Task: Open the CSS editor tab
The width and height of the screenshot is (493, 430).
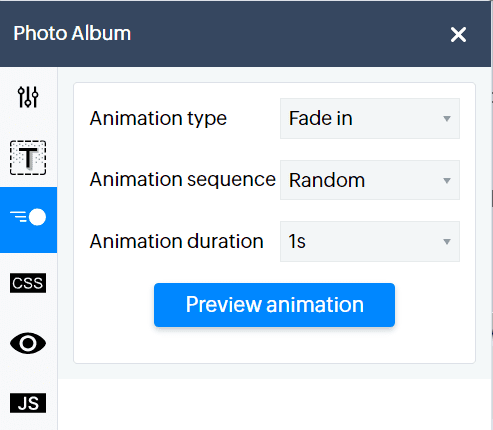Action: click(x=28, y=283)
